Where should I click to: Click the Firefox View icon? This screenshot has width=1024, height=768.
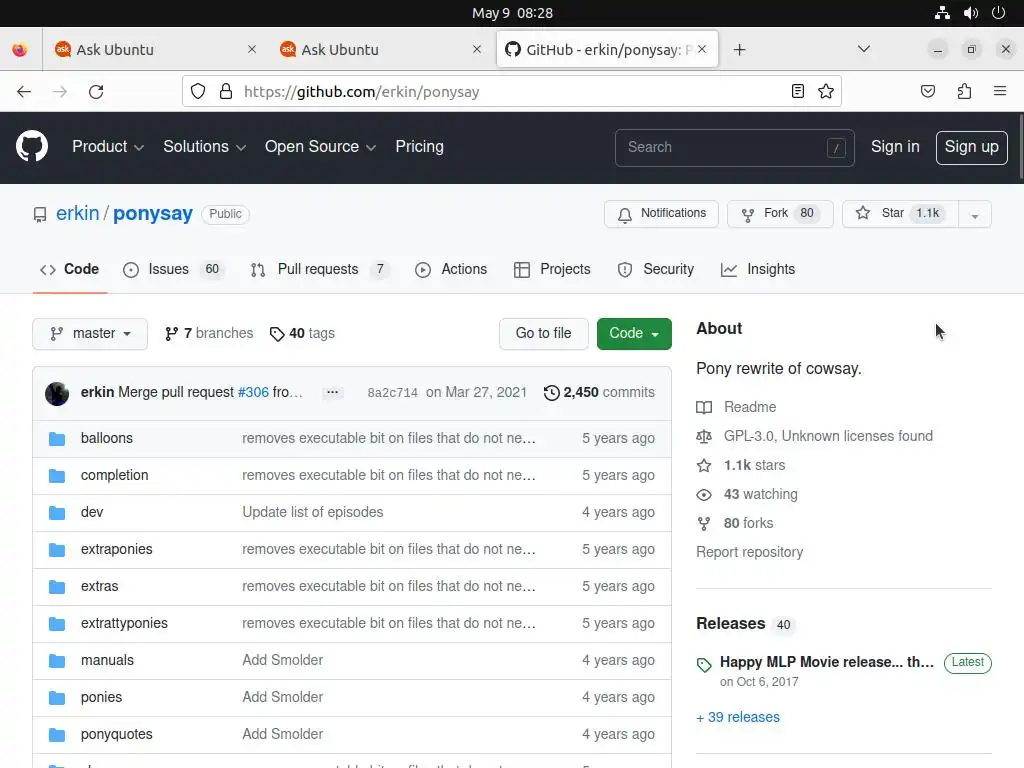(20, 50)
